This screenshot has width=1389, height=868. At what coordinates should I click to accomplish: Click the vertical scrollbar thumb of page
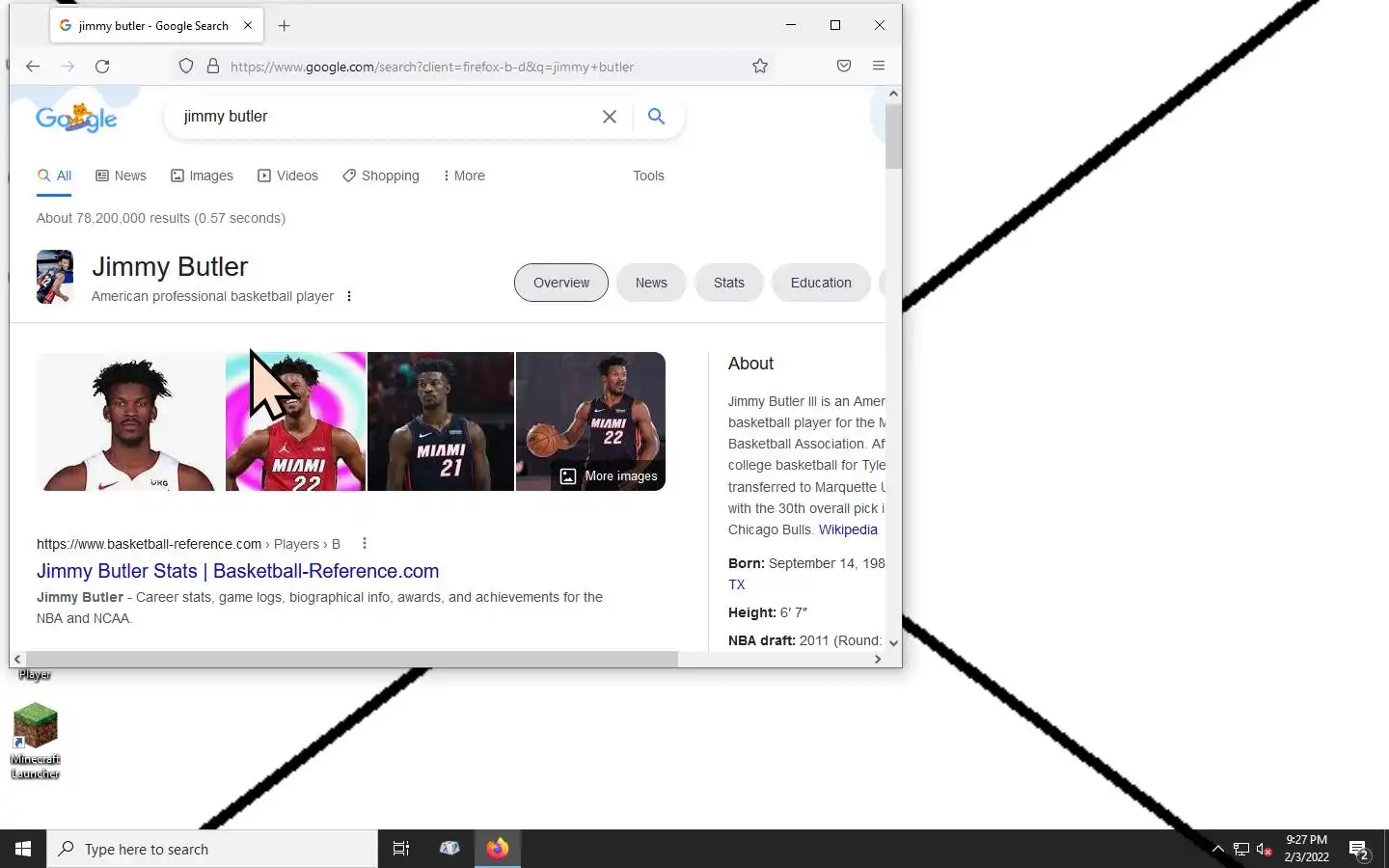click(x=893, y=136)
